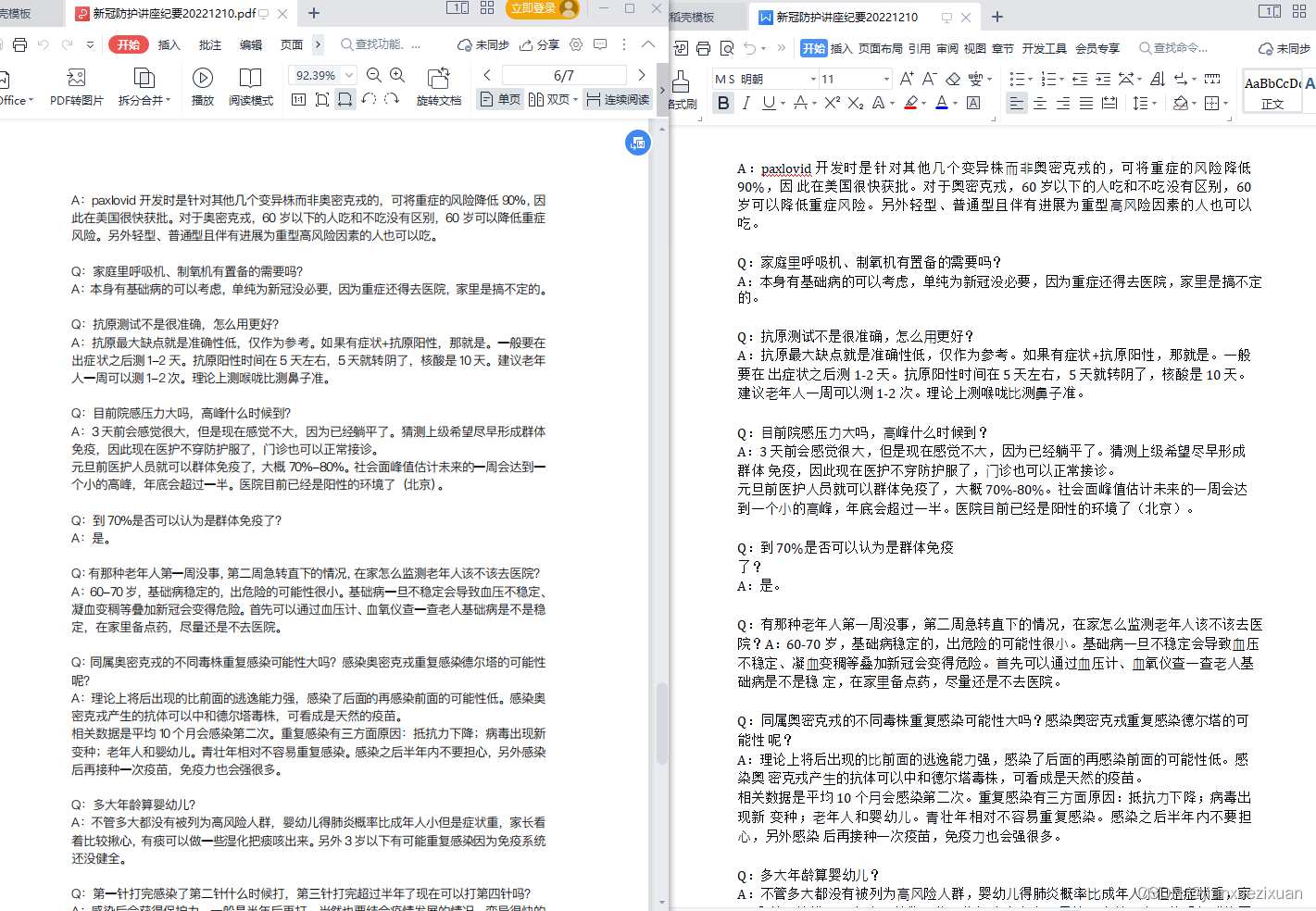Increase font size in Writer
The height and width of the screenshot is (911, 1316).
pyautogui.click(x=907, y=79)
